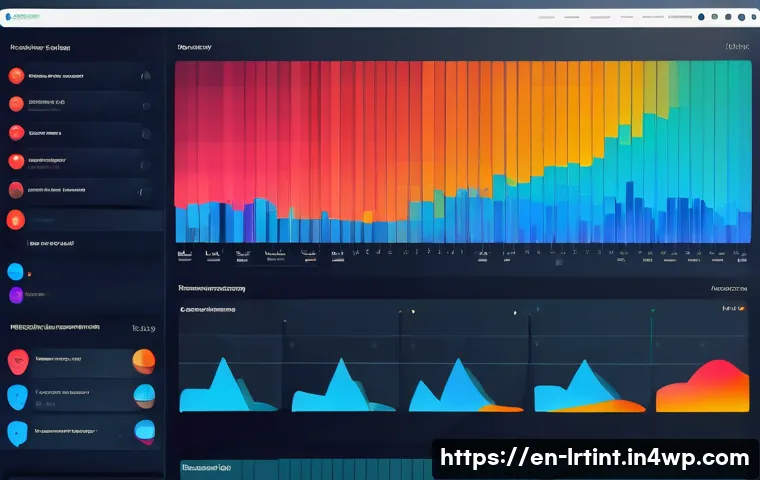
Task: Click the red speech-bubble icon in lower list
Action: (17, 360)
